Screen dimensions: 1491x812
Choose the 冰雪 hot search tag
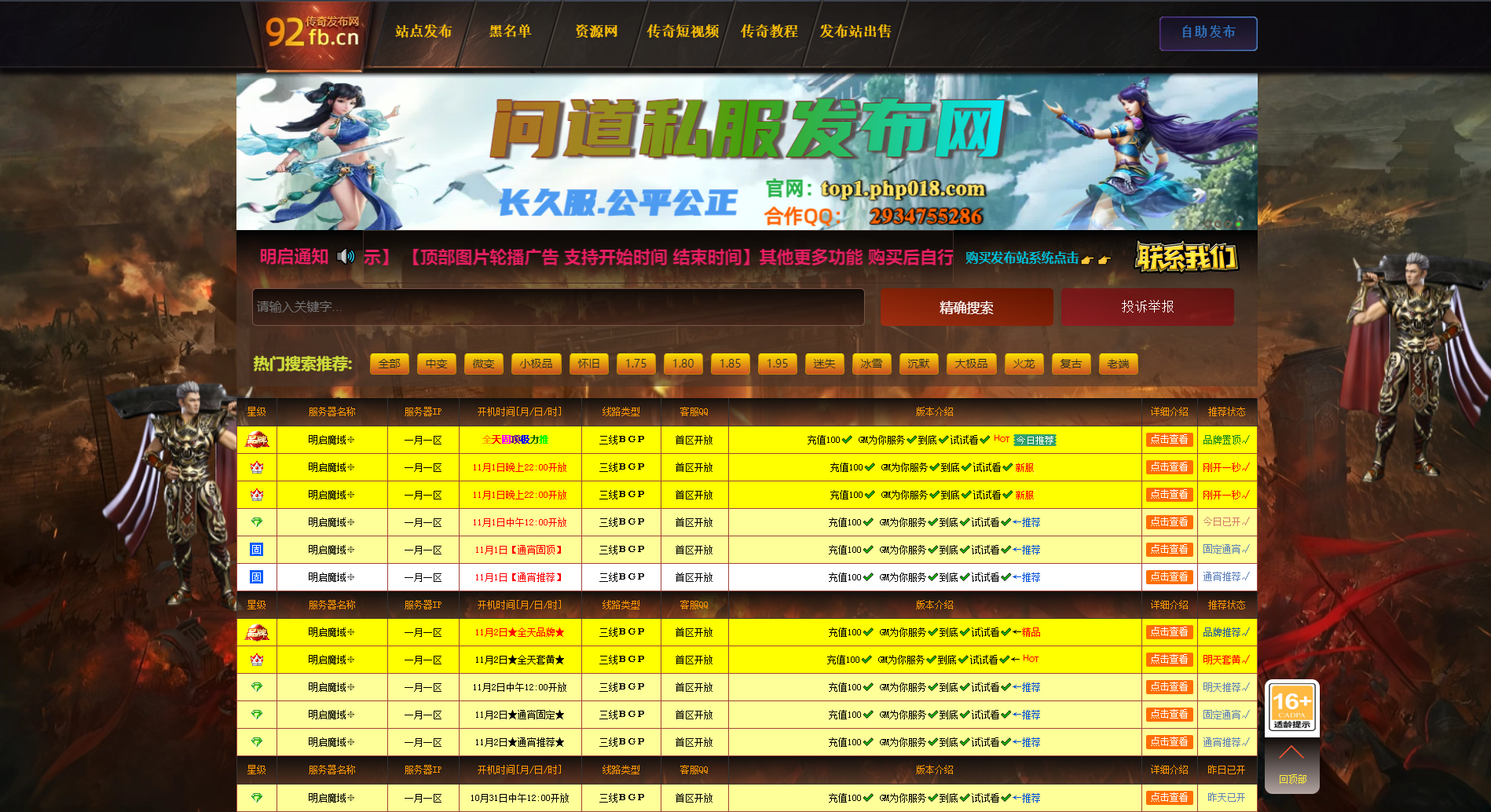point(871,364)
